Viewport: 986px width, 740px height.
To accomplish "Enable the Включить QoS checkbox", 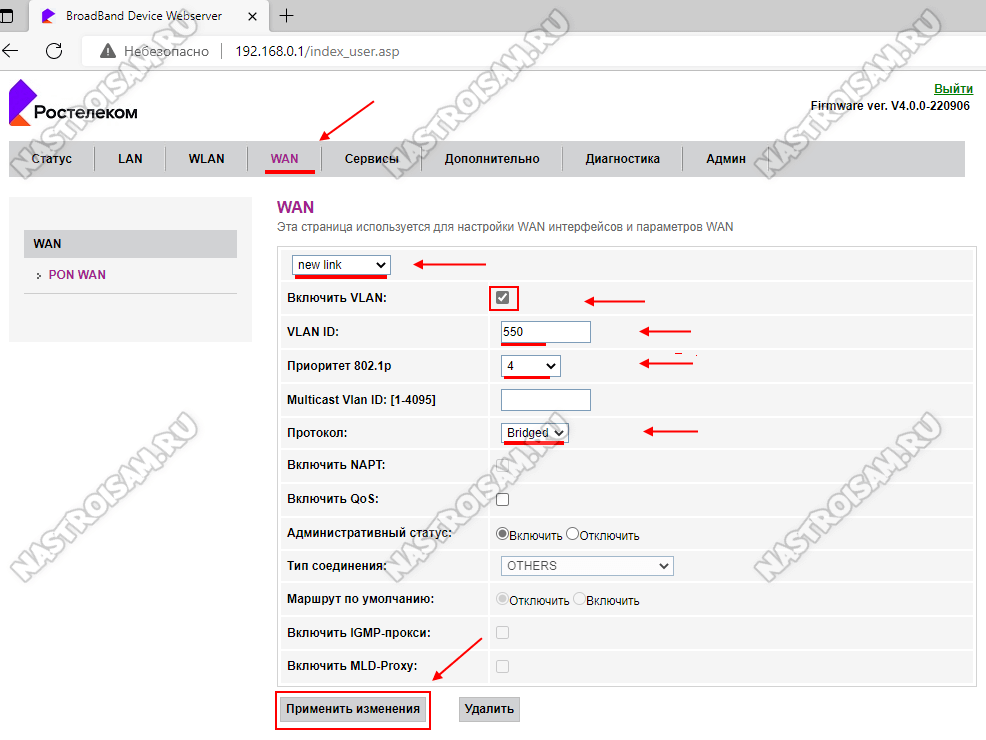I will [503, 499].
